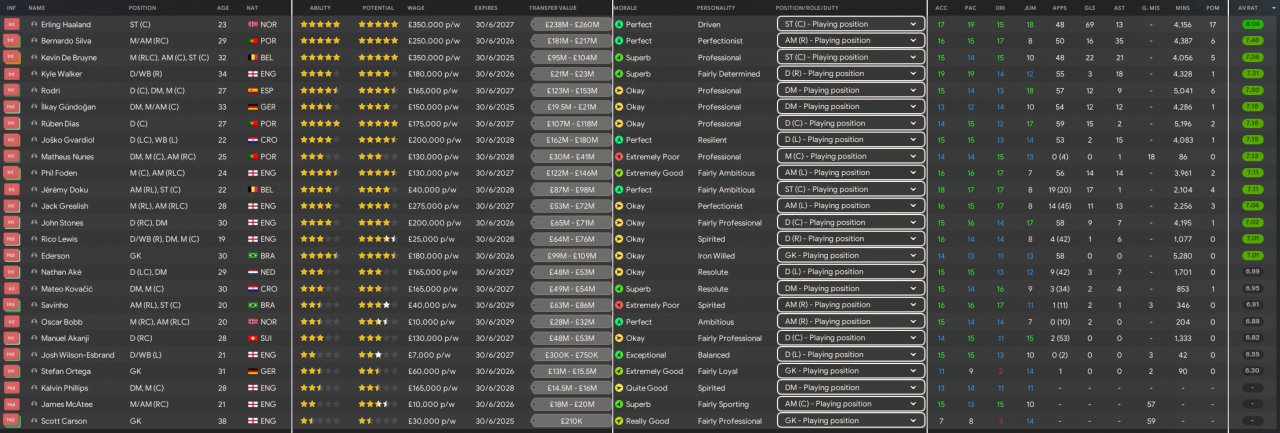Open Jack Grealish's player name link
This screenshot has width=1280, height=433.
65,206
